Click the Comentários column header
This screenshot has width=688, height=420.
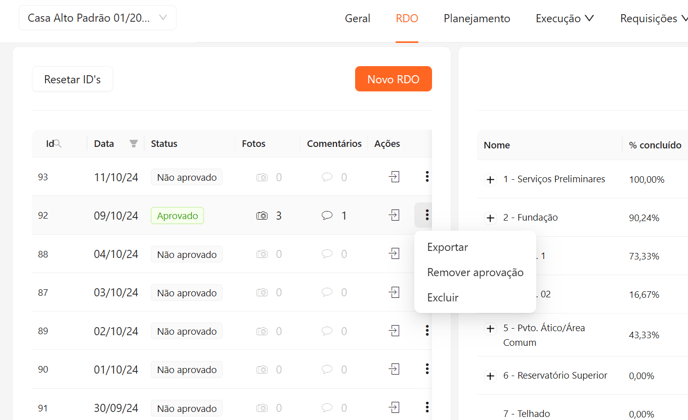(x=334, y=144)
